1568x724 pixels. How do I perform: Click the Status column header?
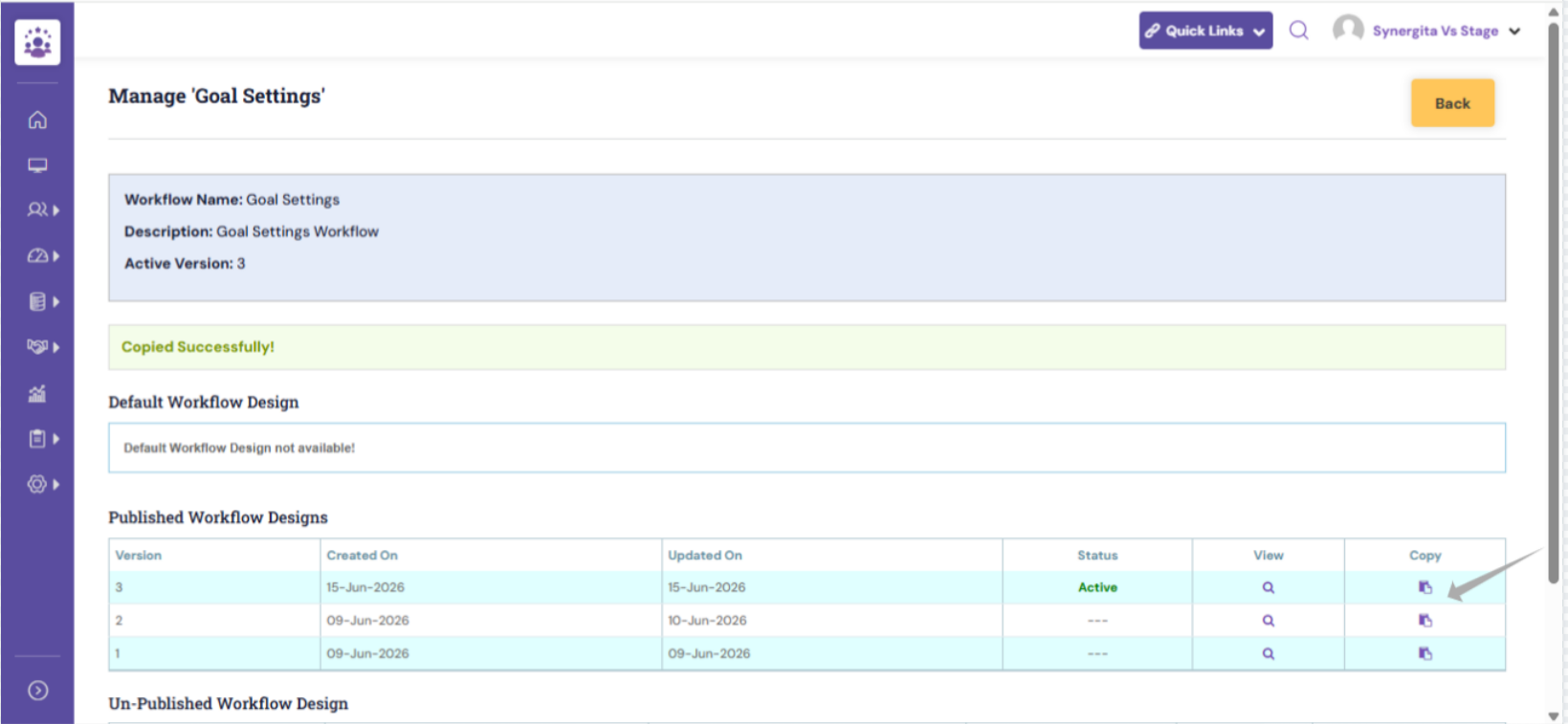(1097, 556)
